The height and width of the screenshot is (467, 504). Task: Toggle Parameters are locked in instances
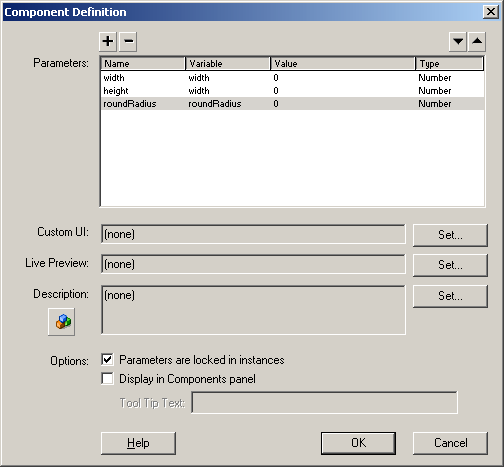click(107, 360)
